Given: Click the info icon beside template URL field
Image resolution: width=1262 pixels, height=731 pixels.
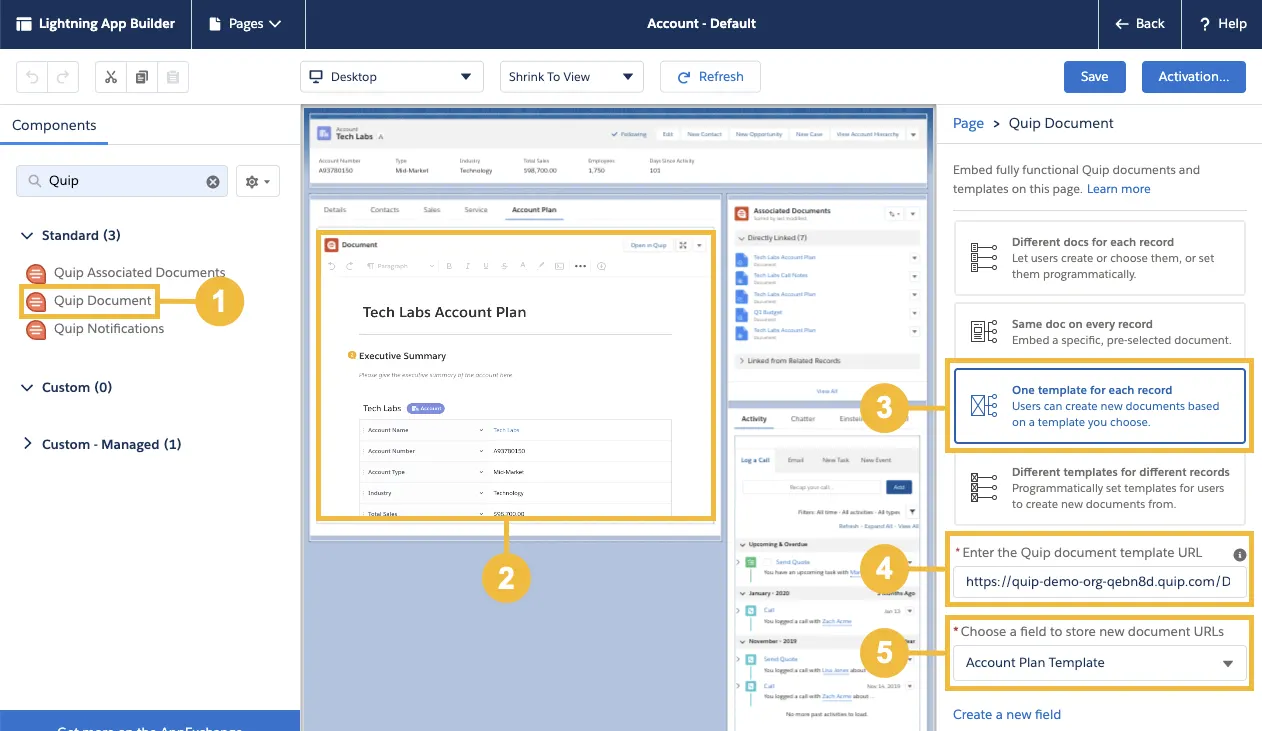Looking at the screenshot, I should tap(1239, 553).
